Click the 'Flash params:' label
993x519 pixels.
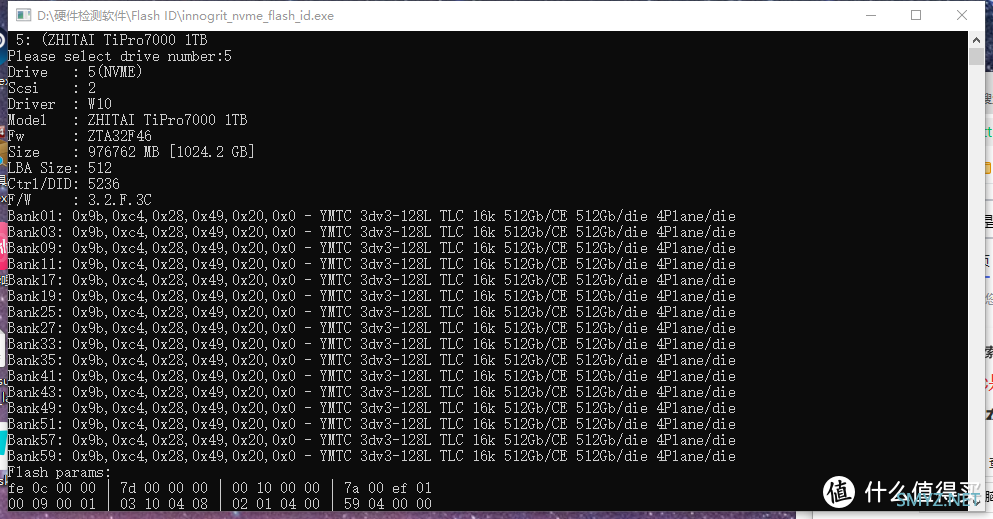pos(60,472)
